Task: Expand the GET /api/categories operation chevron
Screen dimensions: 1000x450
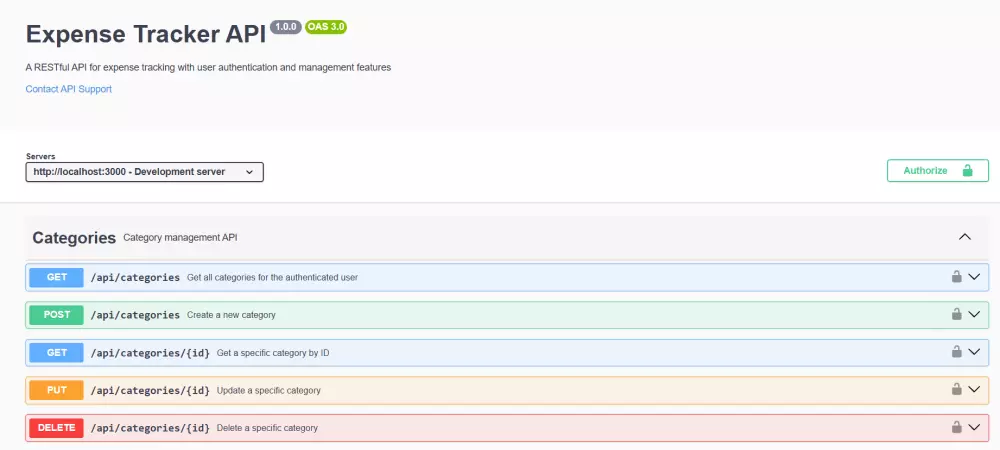Action: click(975, 277)
